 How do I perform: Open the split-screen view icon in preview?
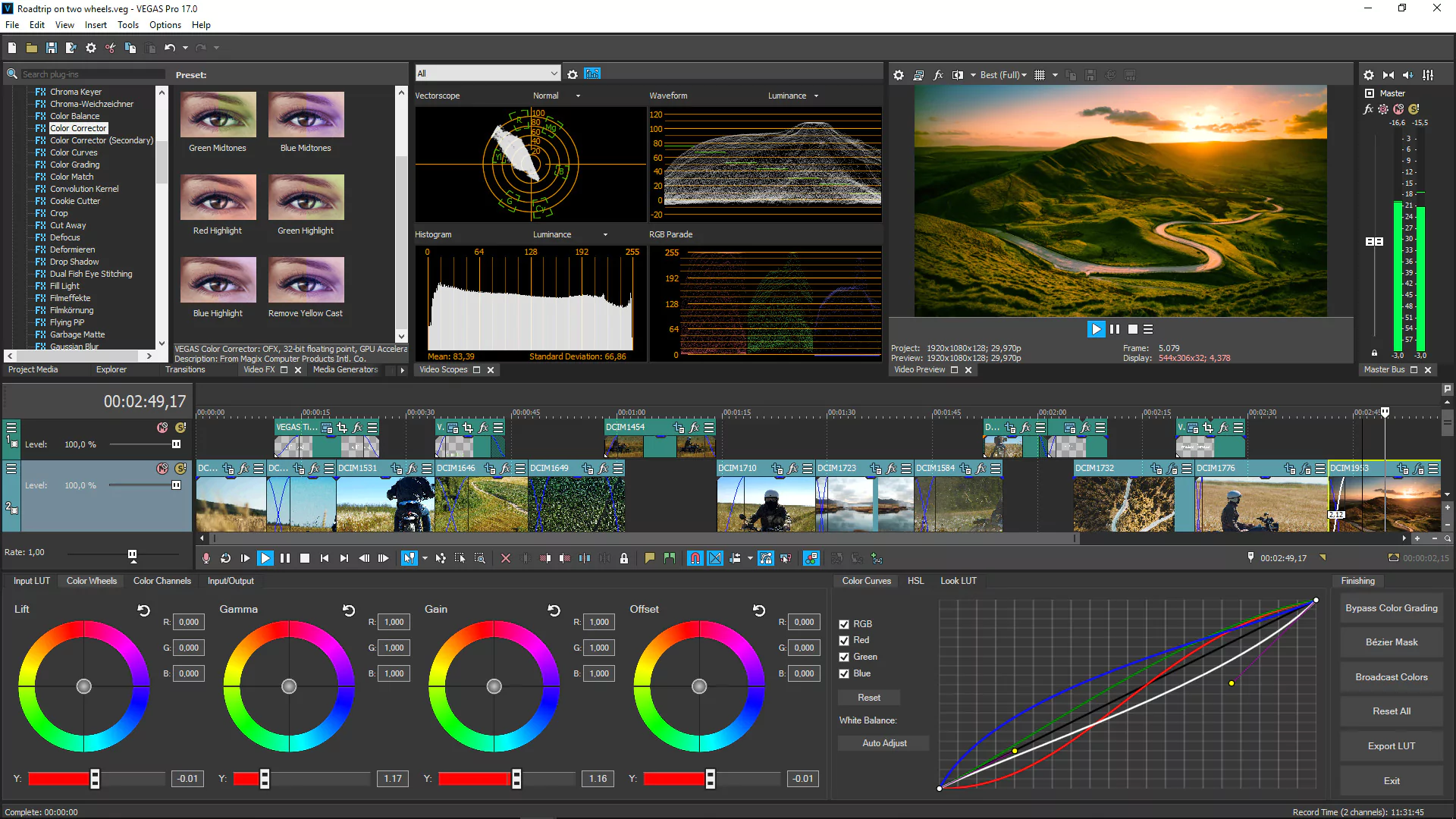pyautogui.click(x=956, y=75)
